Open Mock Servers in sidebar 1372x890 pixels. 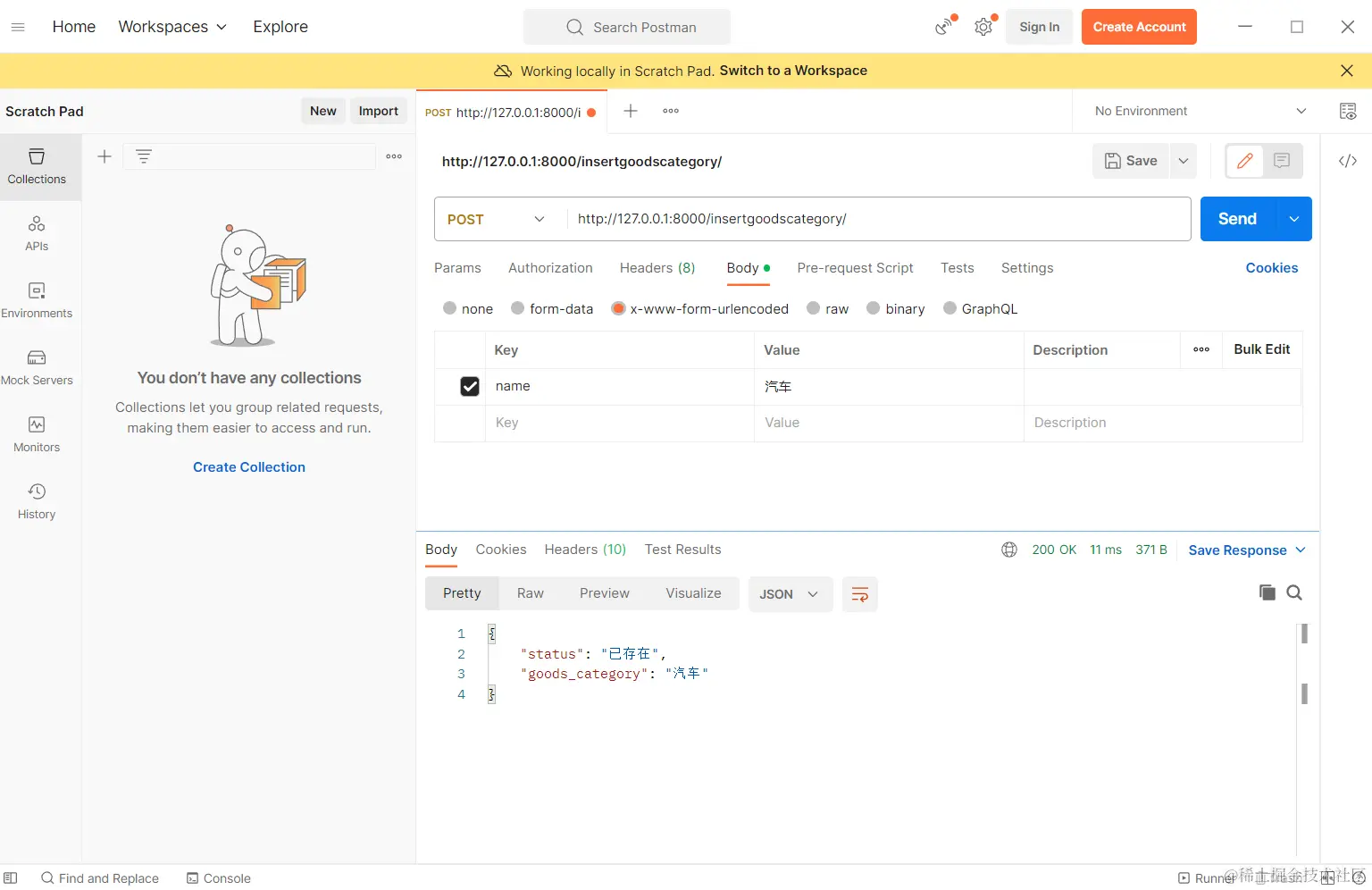pos(37,367)
